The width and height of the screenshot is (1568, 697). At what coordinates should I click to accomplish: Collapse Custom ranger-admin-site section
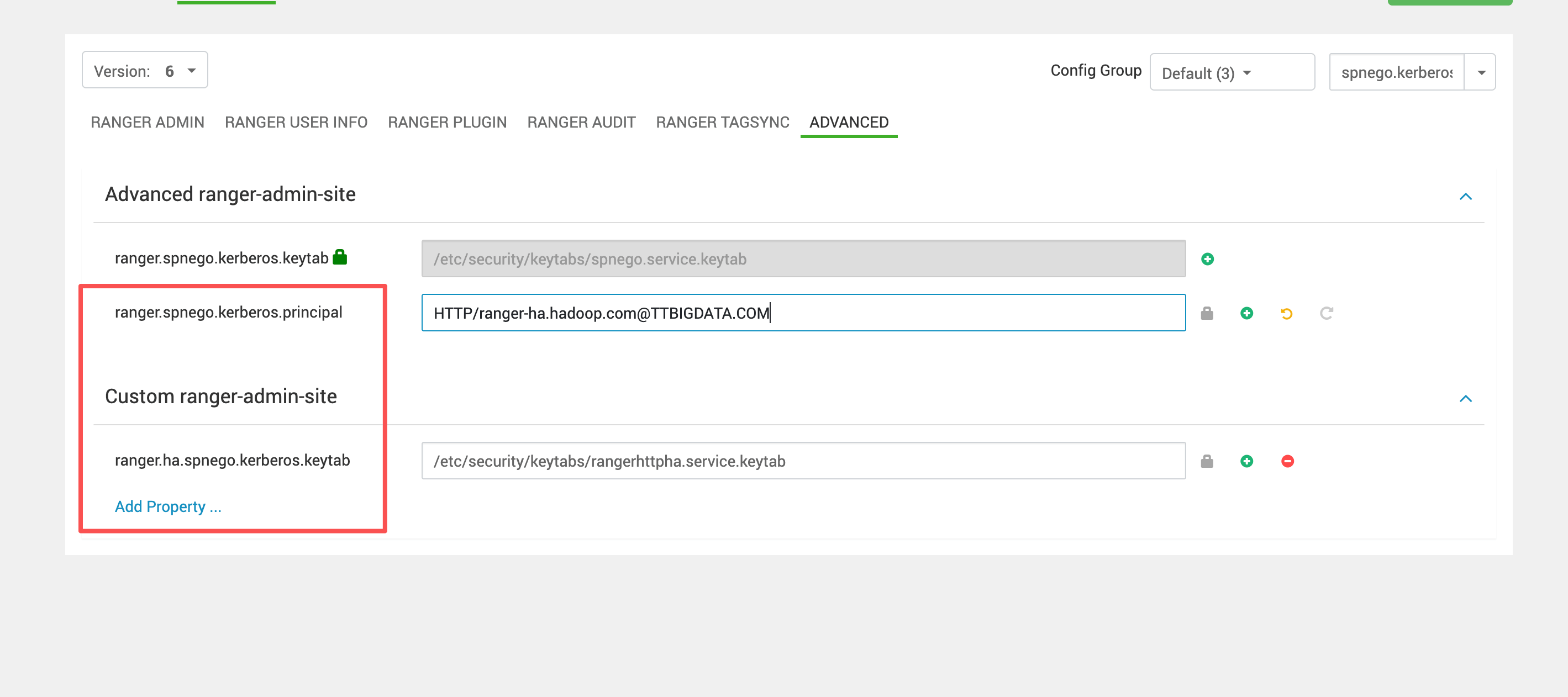1465,399
